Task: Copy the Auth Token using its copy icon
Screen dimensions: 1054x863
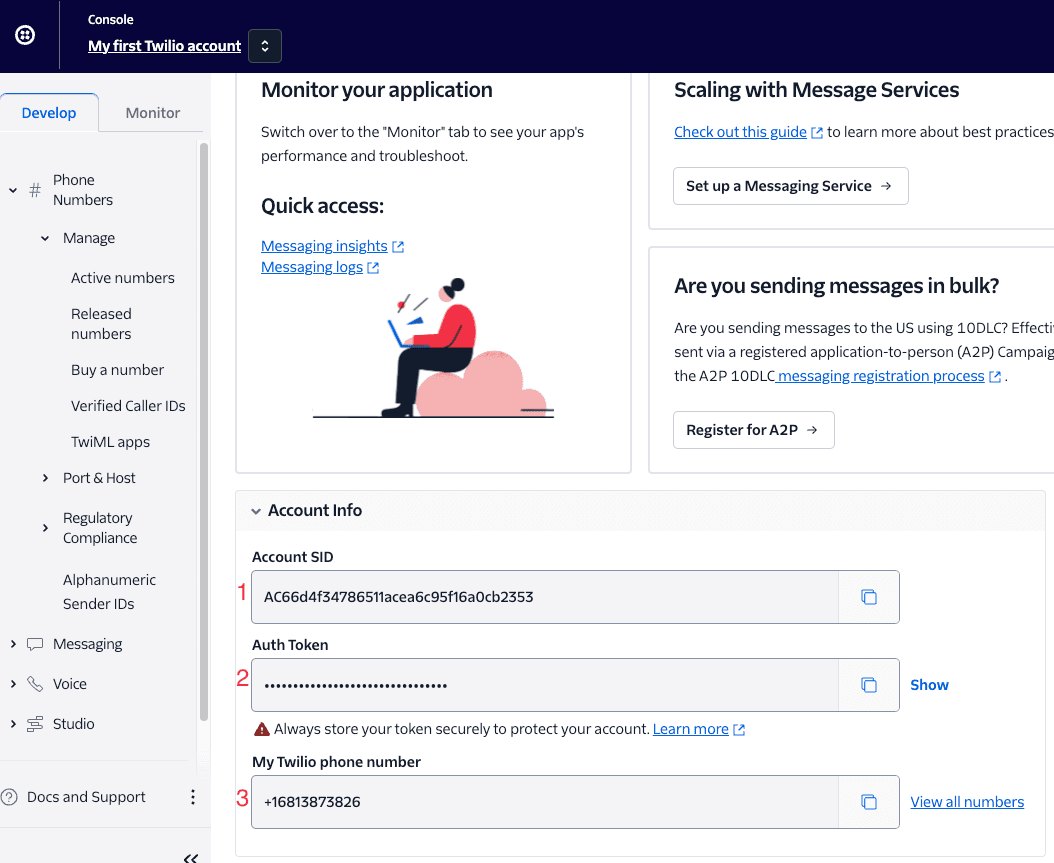Action: tap(868, 684)
